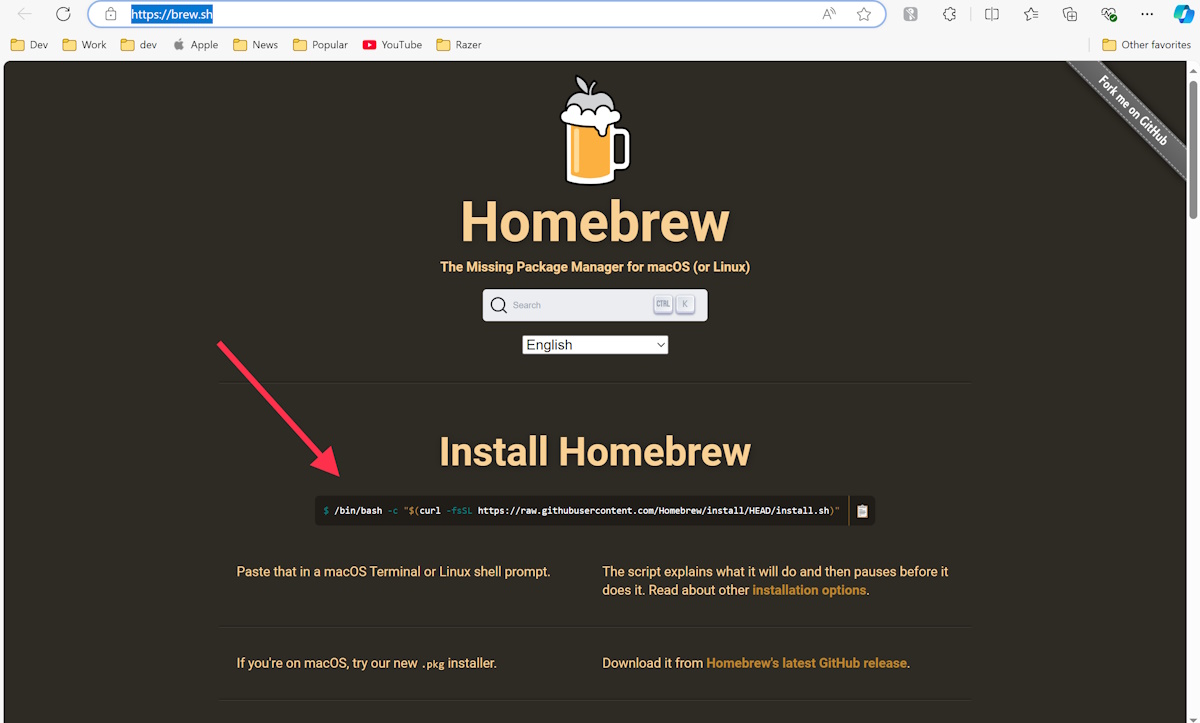
Task: Click the Homebrew search field
Action: click(x=595, y=305)
